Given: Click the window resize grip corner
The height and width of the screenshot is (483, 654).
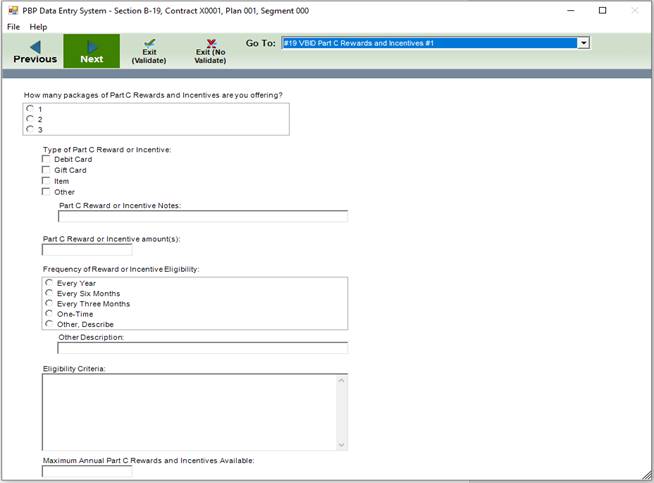Looking at the screenshot, I should pyautogui.click(x=647, y=475).
